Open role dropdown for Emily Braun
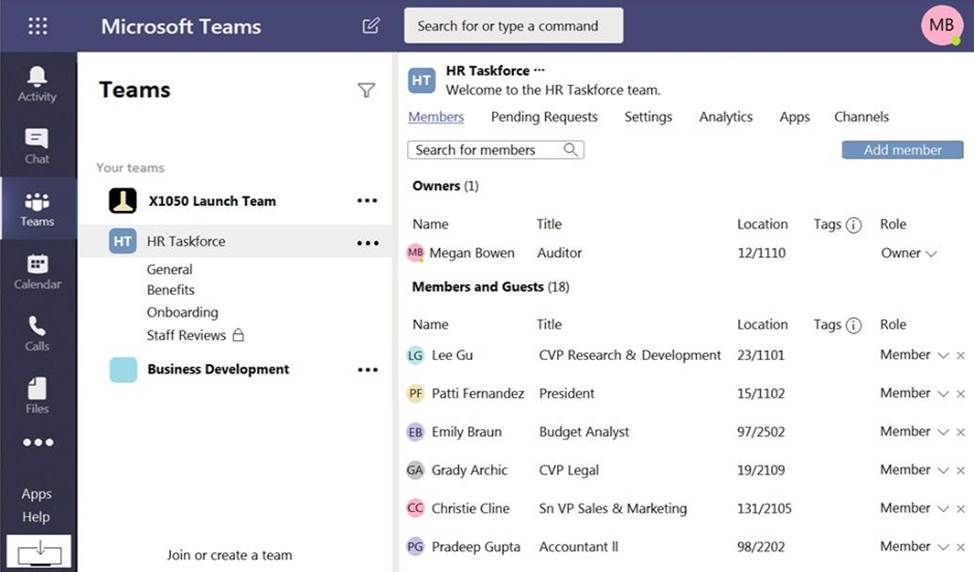Image resolution: width=974 pixels, height=572 pixels. click(942, 432)
